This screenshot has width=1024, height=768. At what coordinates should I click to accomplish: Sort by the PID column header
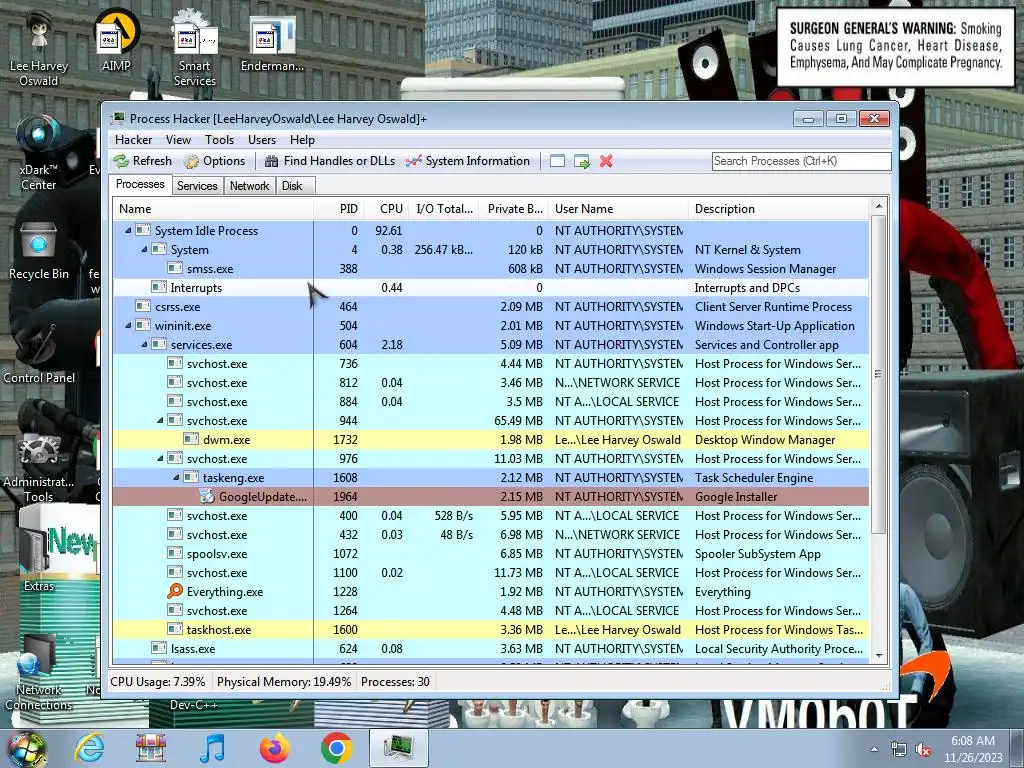click(338, 209)
